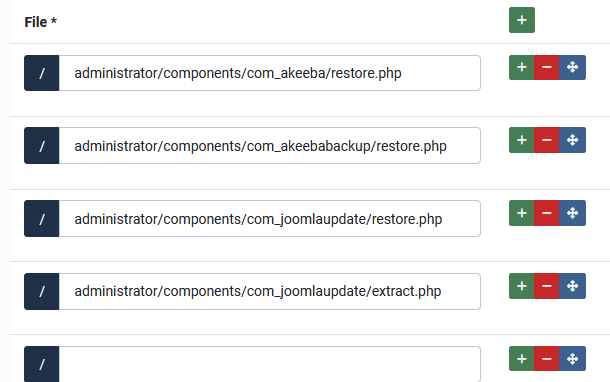
Task: Focus the com_akeebabackup/restore.php path field
Action: click(270, 145)
